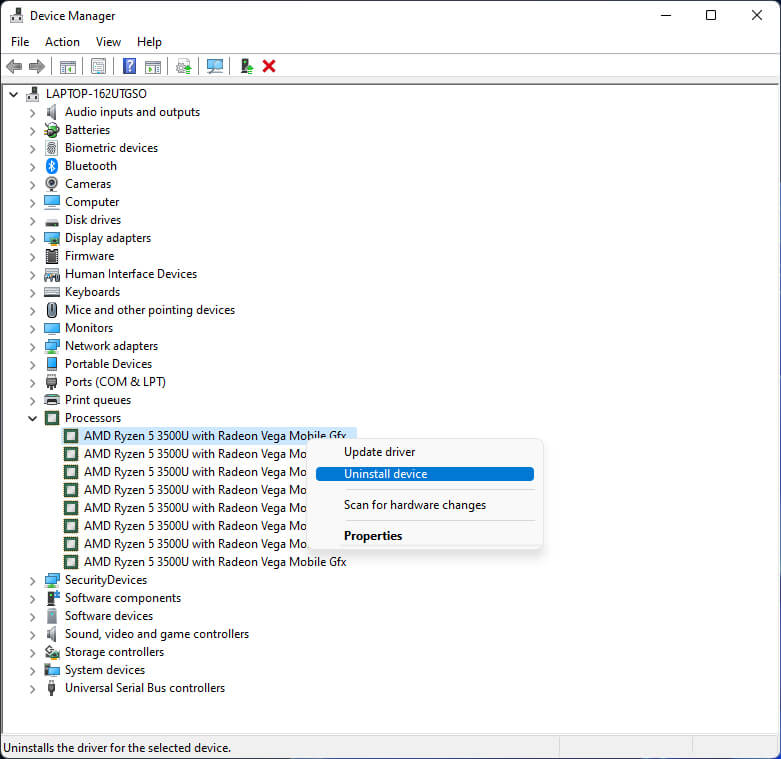The width and height of the screenshot is (781, 759).
Task: Click the Batteries category icon
Action: pos(52,130)
